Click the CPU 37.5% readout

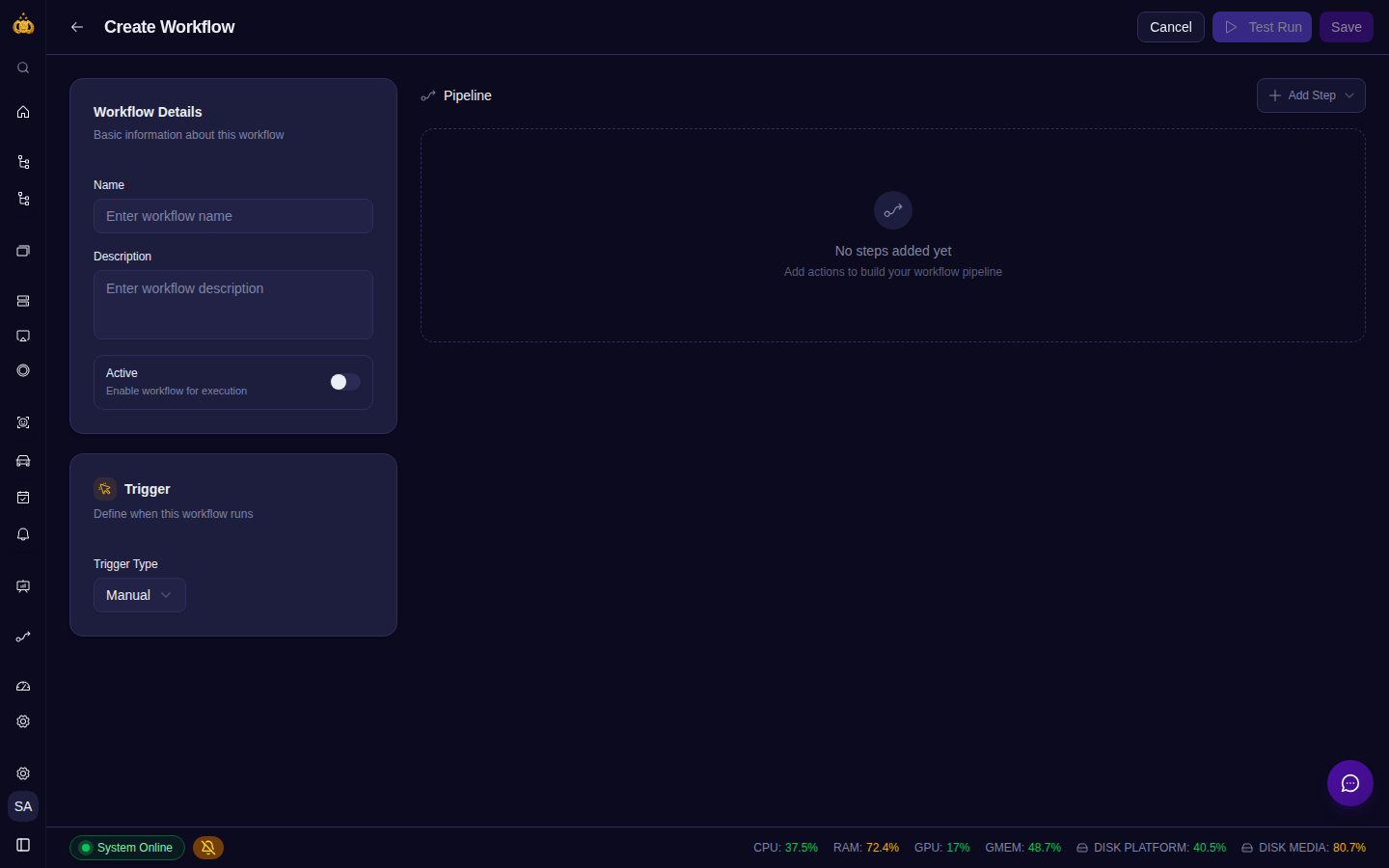pyautogui.click(x=785, y=848)
